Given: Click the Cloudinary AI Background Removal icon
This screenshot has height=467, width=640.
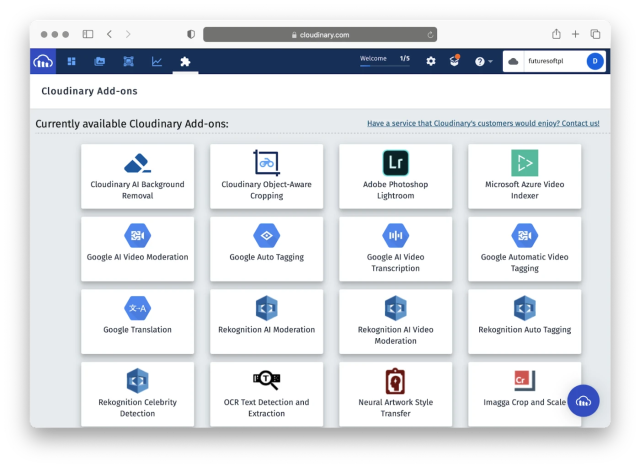Looking at the screenshot, I should (138, 163).
